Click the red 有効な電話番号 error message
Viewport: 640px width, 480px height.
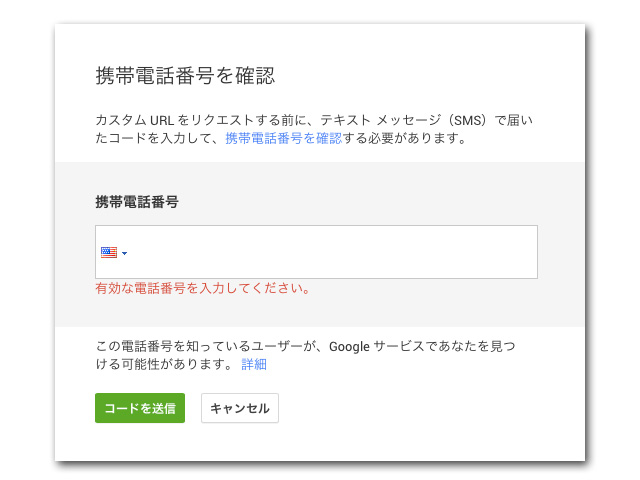tap(202, 288)
